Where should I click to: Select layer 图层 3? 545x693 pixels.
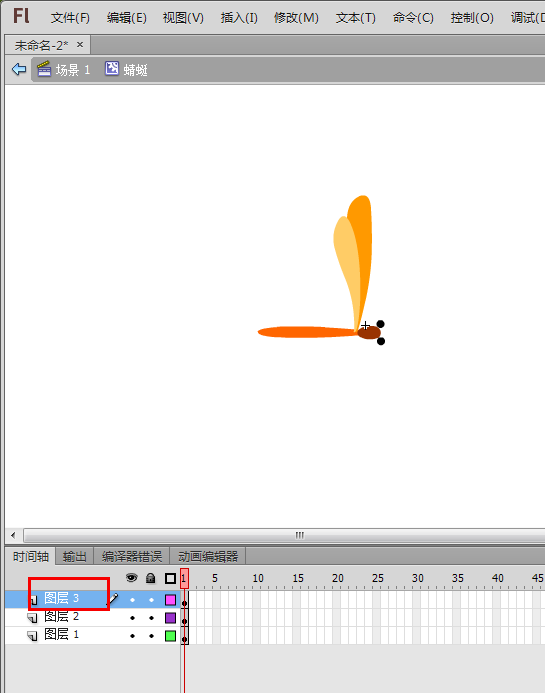(61, 598)
